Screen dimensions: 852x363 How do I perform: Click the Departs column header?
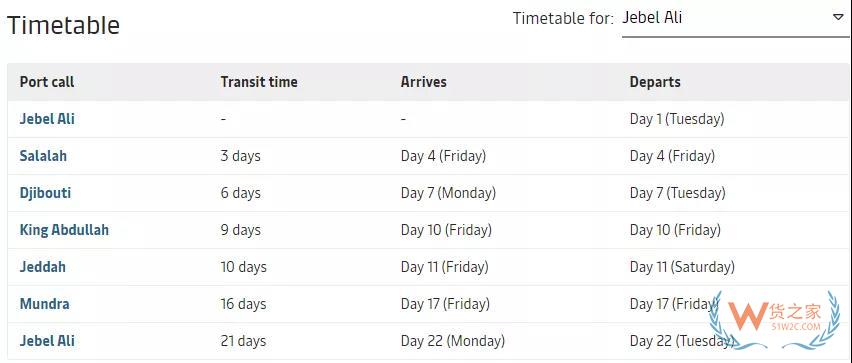[x=655, y=82]
